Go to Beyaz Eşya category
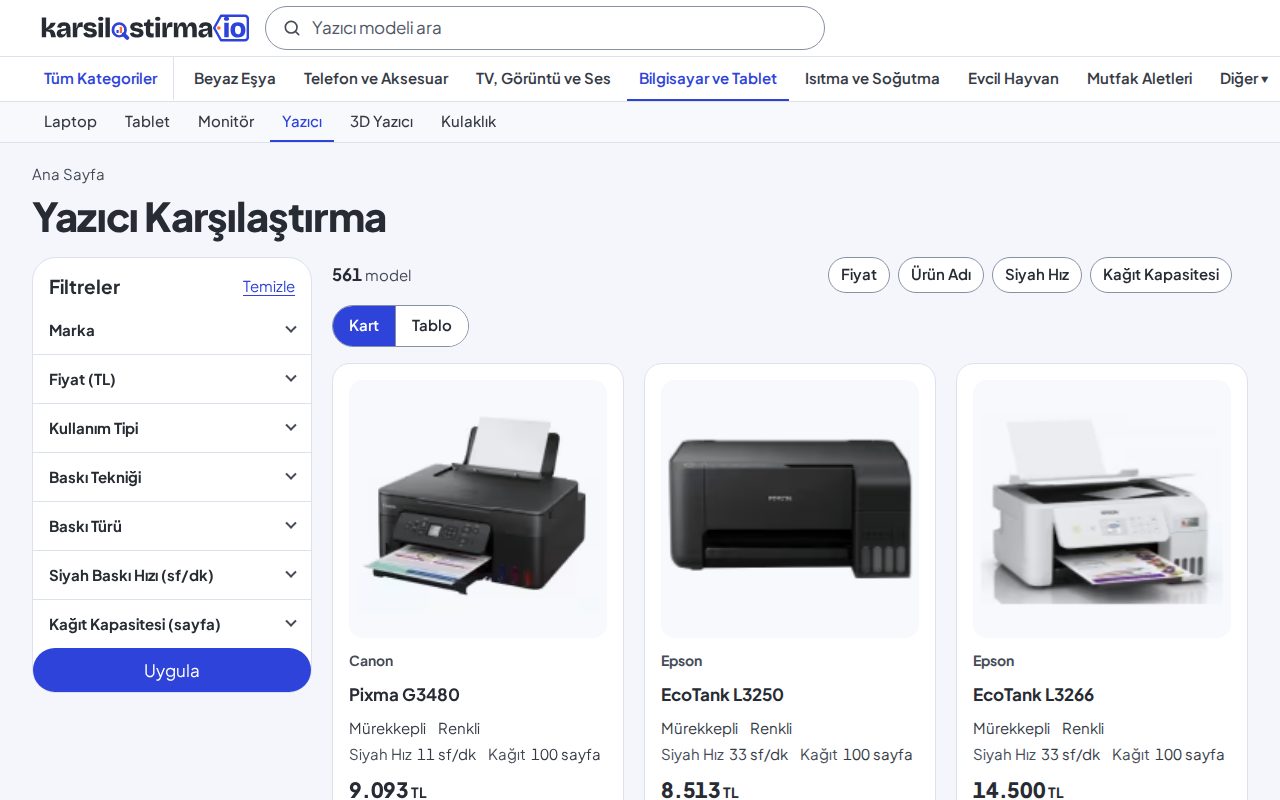This screenshot has height=800, width=1280. (x=235, y=78)
